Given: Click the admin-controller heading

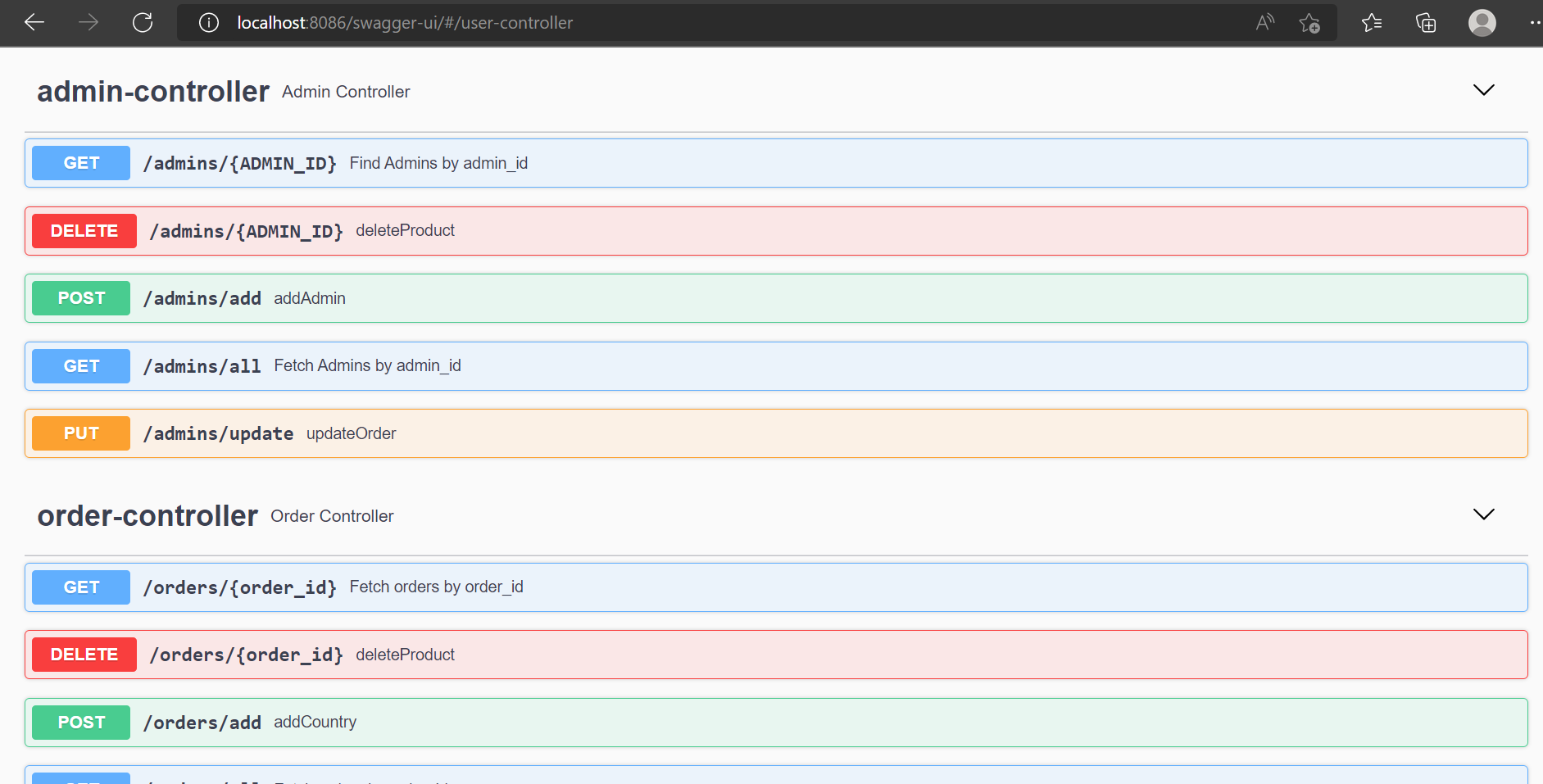Looking at the screenshot, I should point(153,92).
